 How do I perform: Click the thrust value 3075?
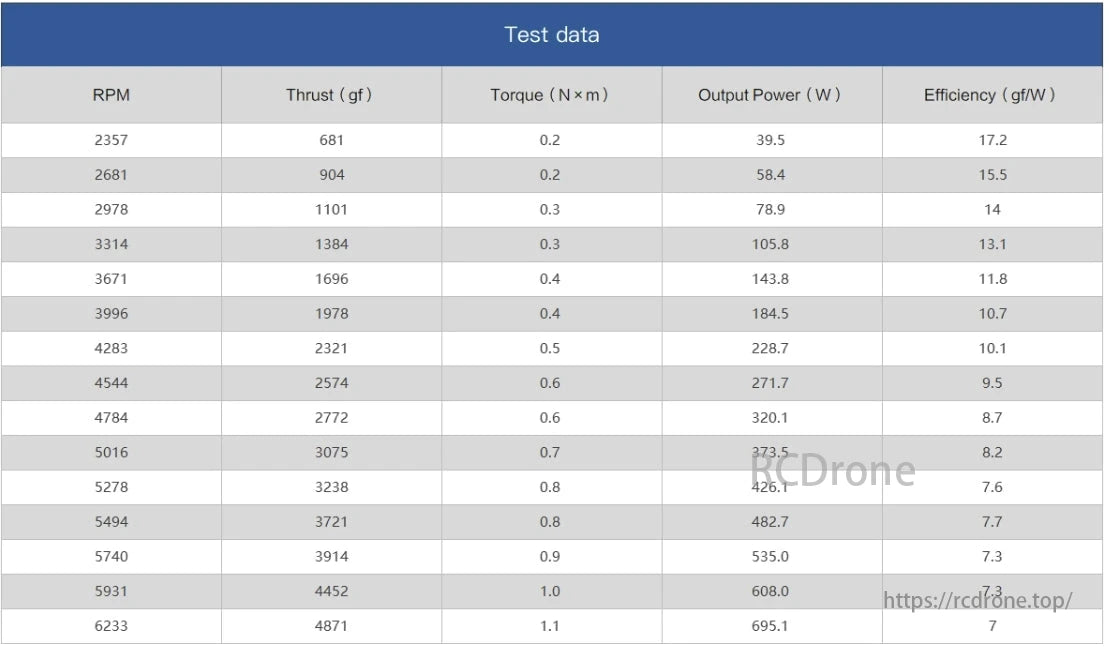331,452
